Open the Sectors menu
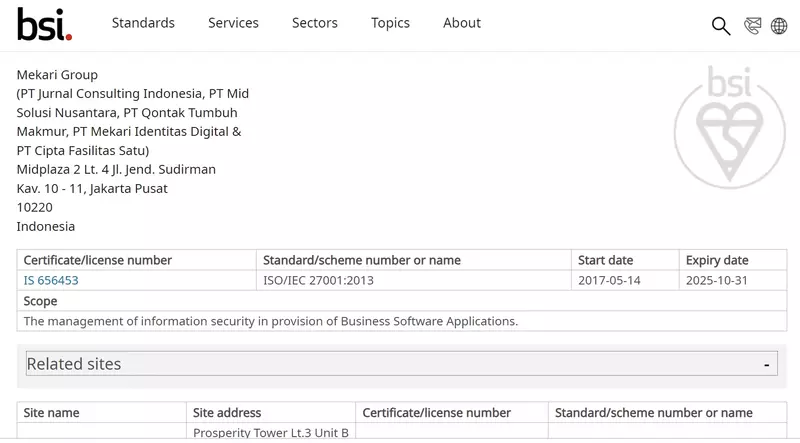The width and height of the screenshot is (800, 443). [315, 23]
